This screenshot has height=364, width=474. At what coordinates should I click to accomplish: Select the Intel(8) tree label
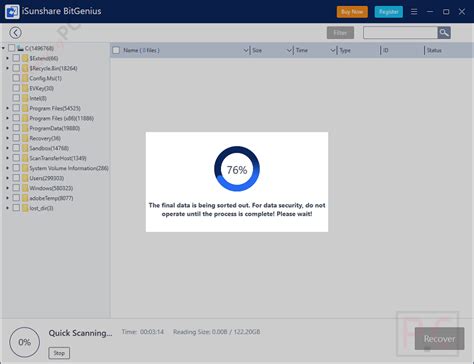(38, 98)
